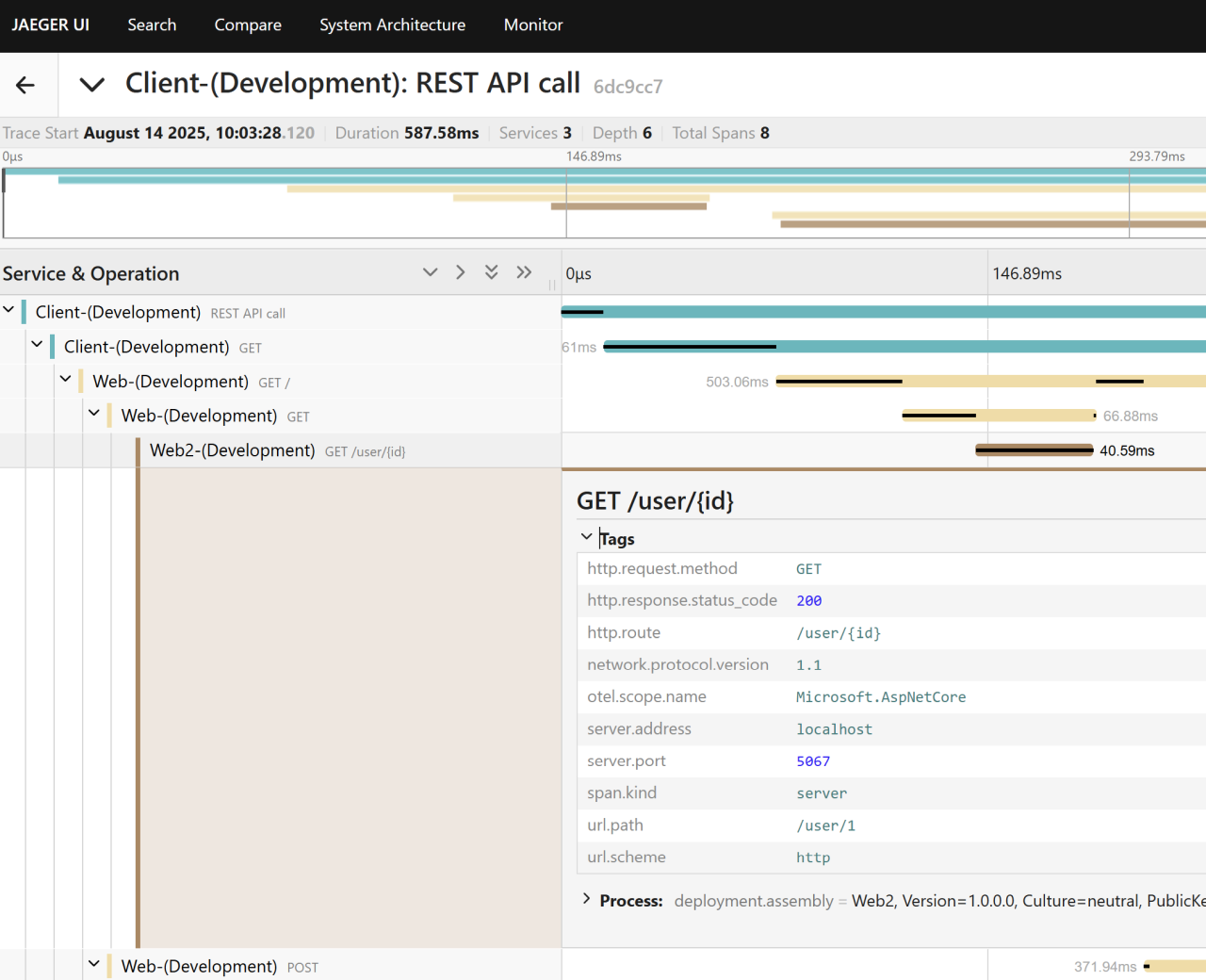This screenshot has width=1206, height=980.
Task: Go to System Architecture
Action: click(x=392, y=25)
